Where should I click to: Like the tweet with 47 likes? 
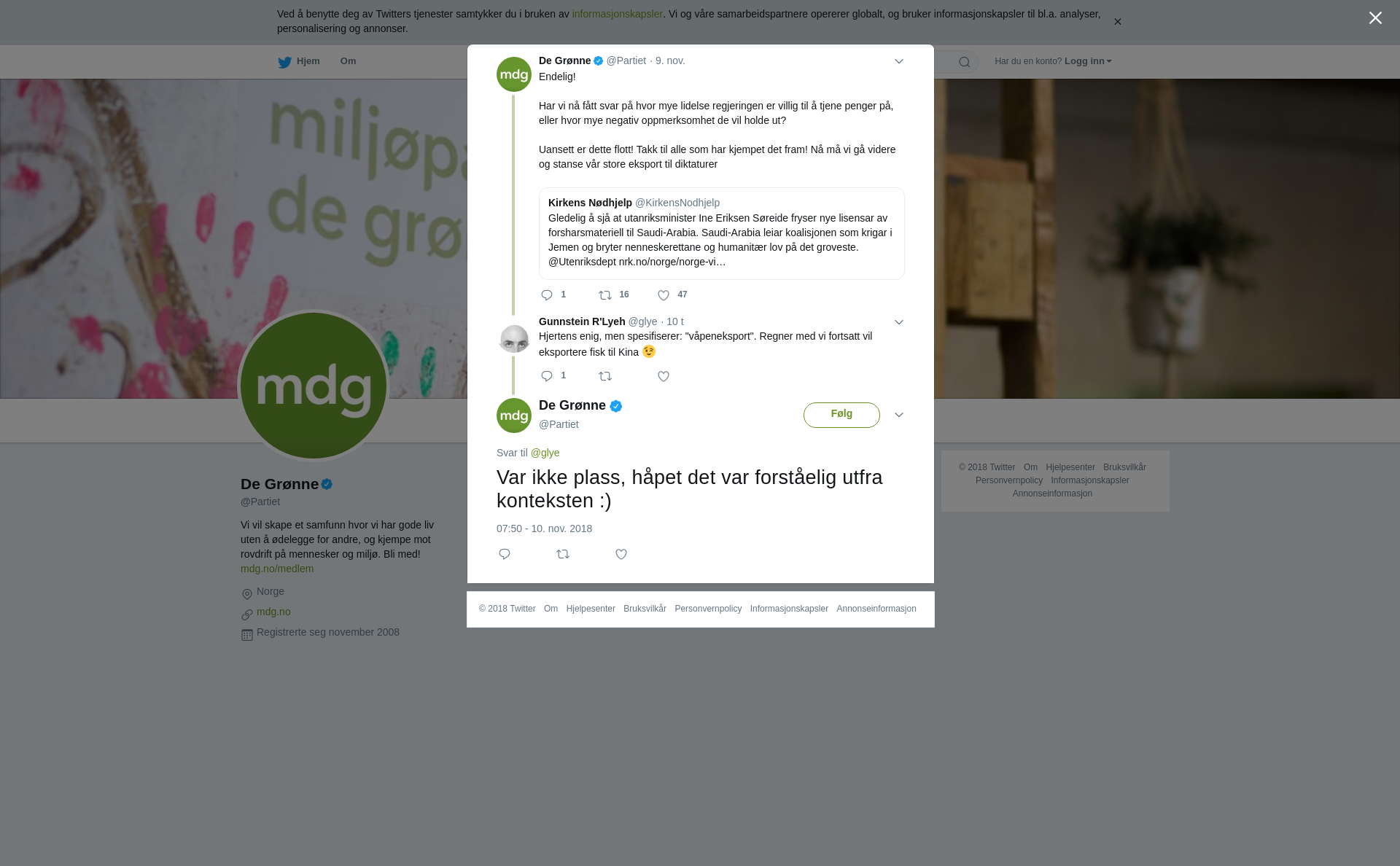click(x=664, y=295)
